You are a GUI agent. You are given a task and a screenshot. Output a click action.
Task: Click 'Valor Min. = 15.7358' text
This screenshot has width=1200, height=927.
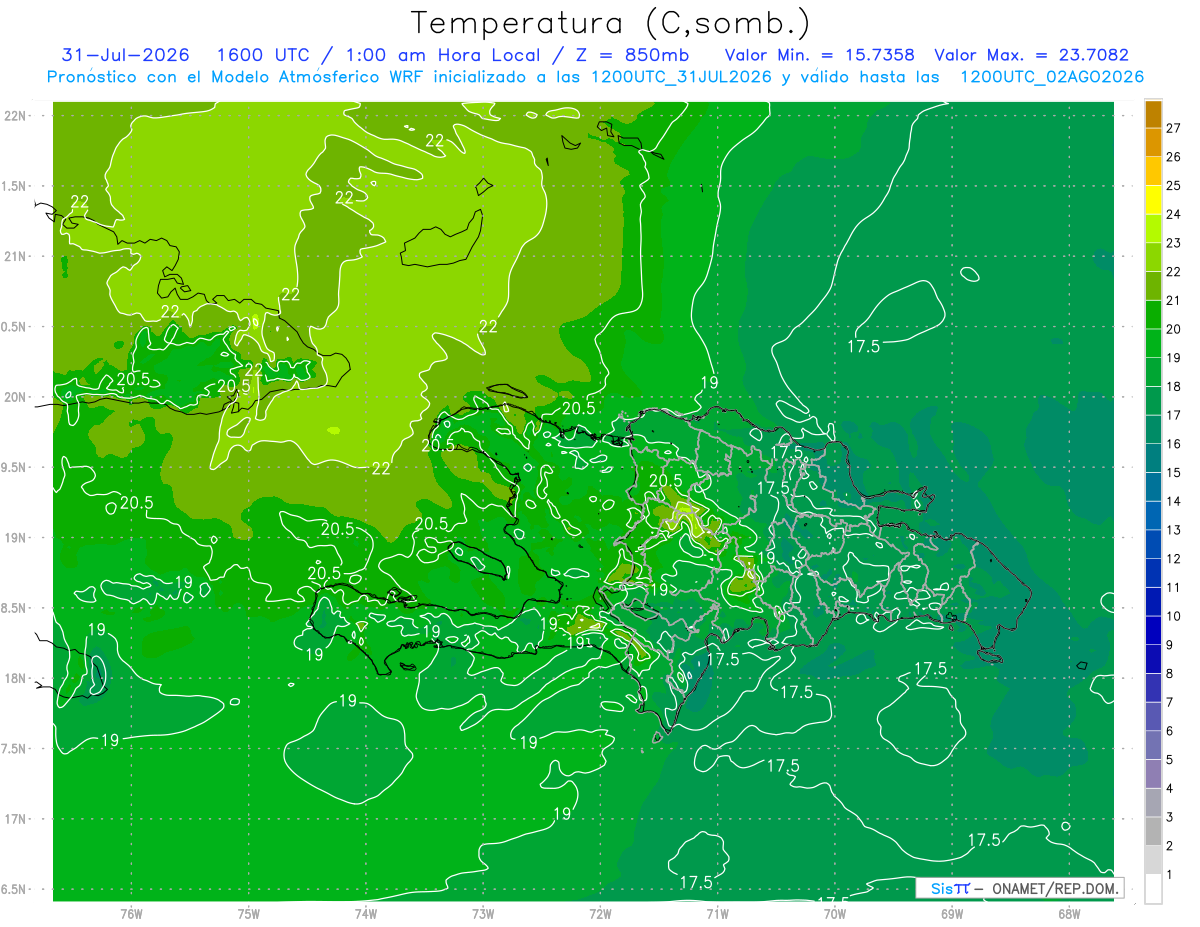(819, 55)
